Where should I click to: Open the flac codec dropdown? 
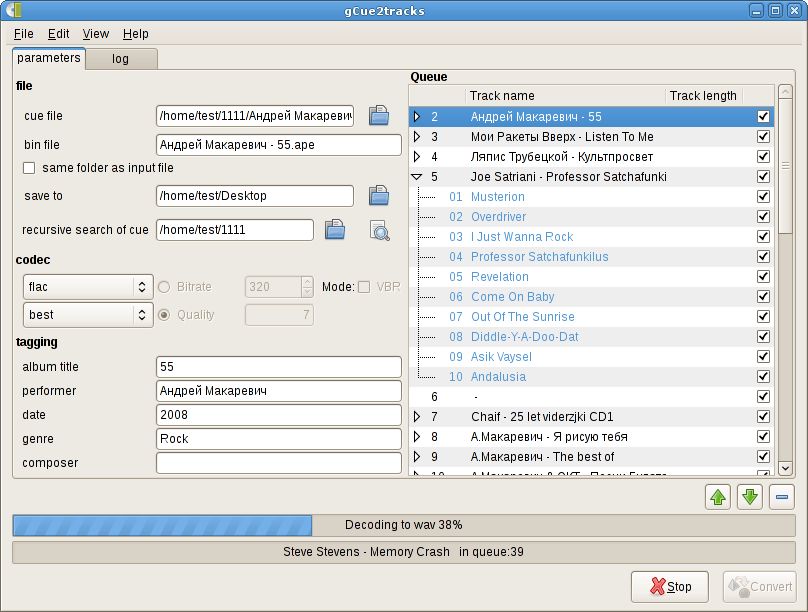click(x=88, y=286)
